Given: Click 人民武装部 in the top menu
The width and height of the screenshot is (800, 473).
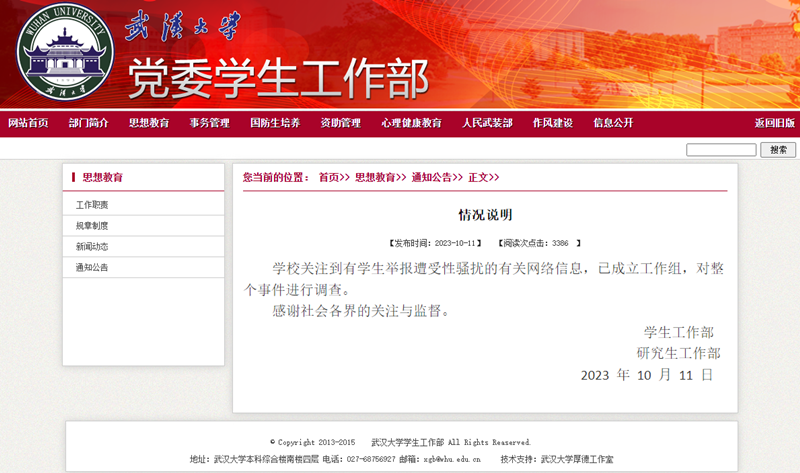Looking at the screenshot, I should 487,123.
